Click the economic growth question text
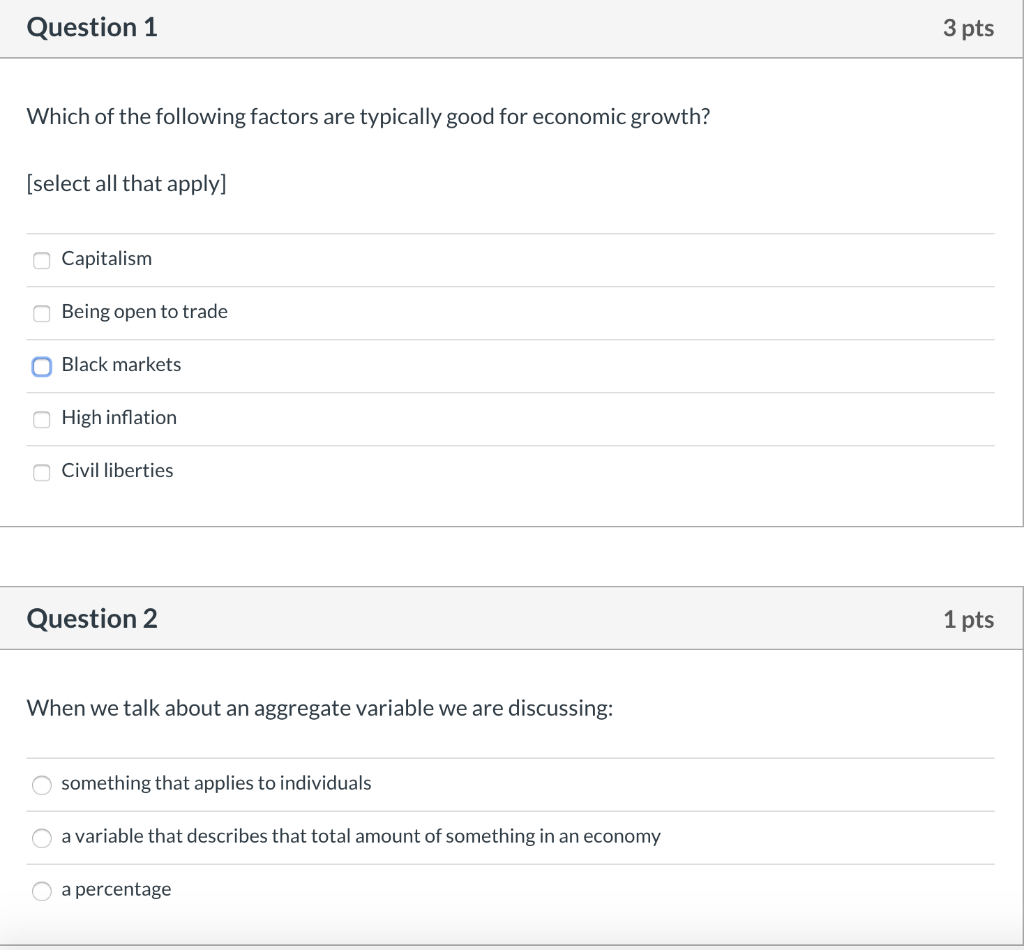 click(x=368, y=116)
